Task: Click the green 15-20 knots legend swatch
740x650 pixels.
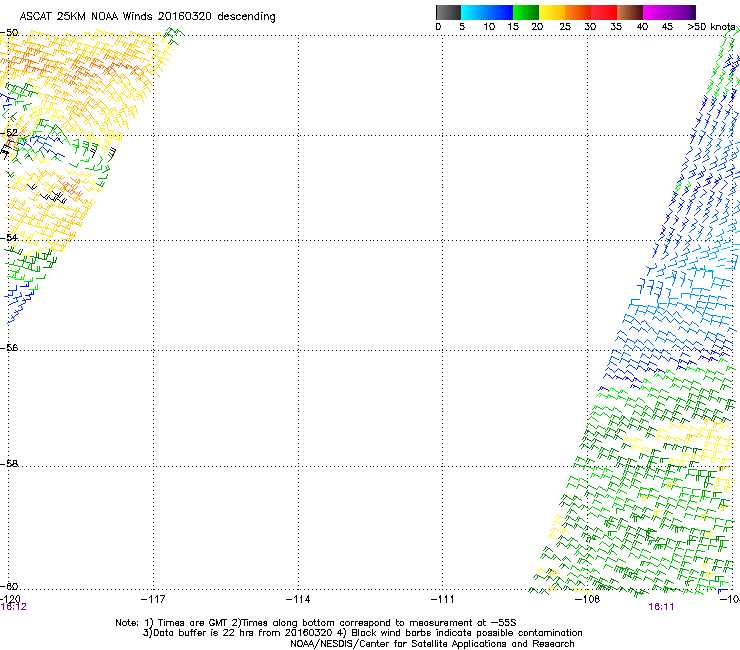Action: 526,12
